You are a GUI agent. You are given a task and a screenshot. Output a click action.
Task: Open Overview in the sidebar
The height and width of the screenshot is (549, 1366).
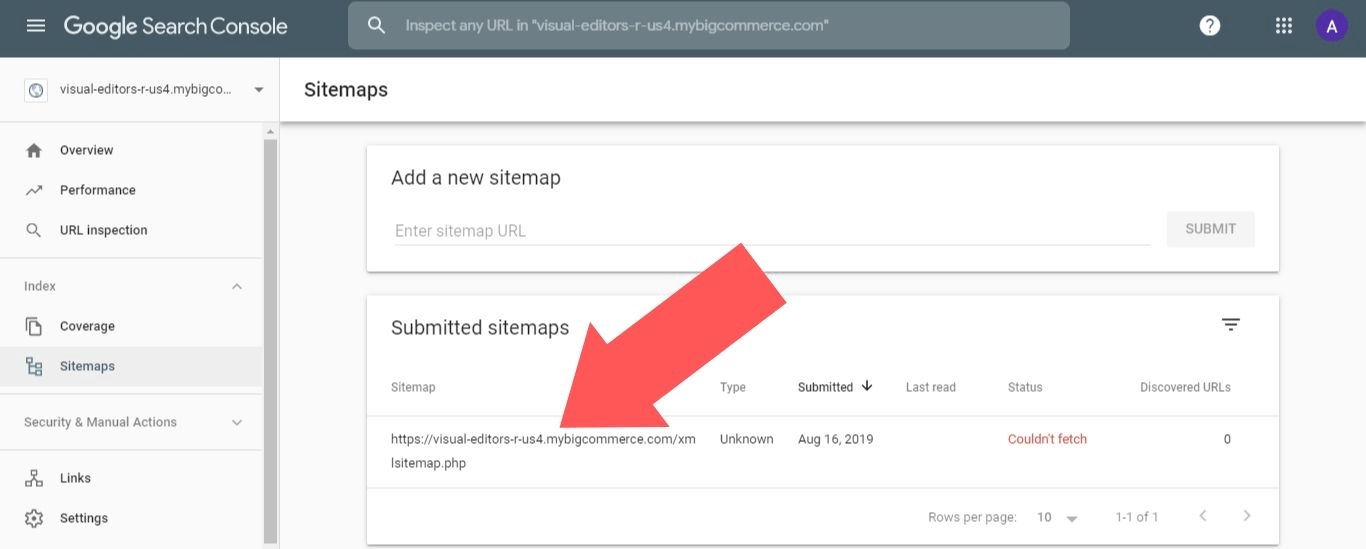86,150
